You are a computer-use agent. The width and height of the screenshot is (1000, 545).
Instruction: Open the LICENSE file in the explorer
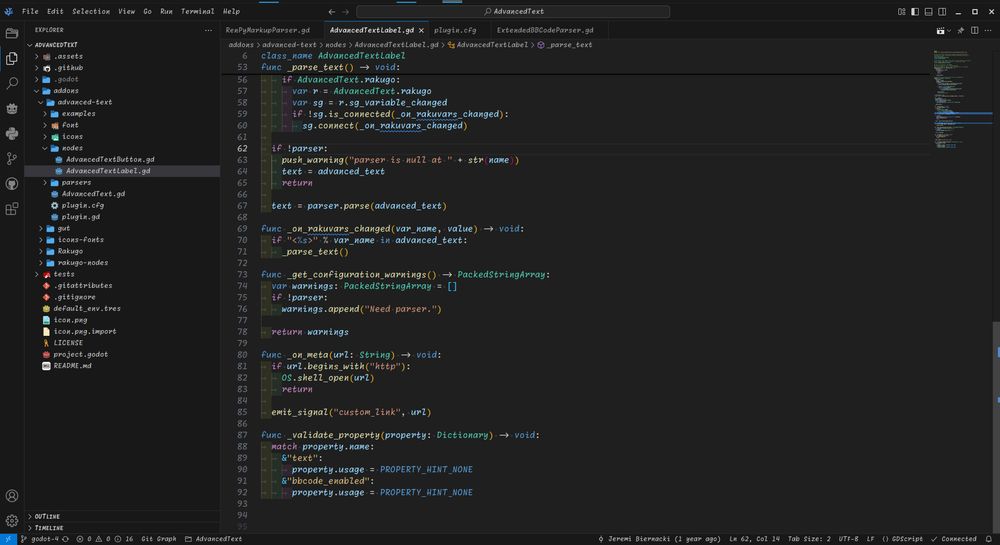click(x=121, y=343)
